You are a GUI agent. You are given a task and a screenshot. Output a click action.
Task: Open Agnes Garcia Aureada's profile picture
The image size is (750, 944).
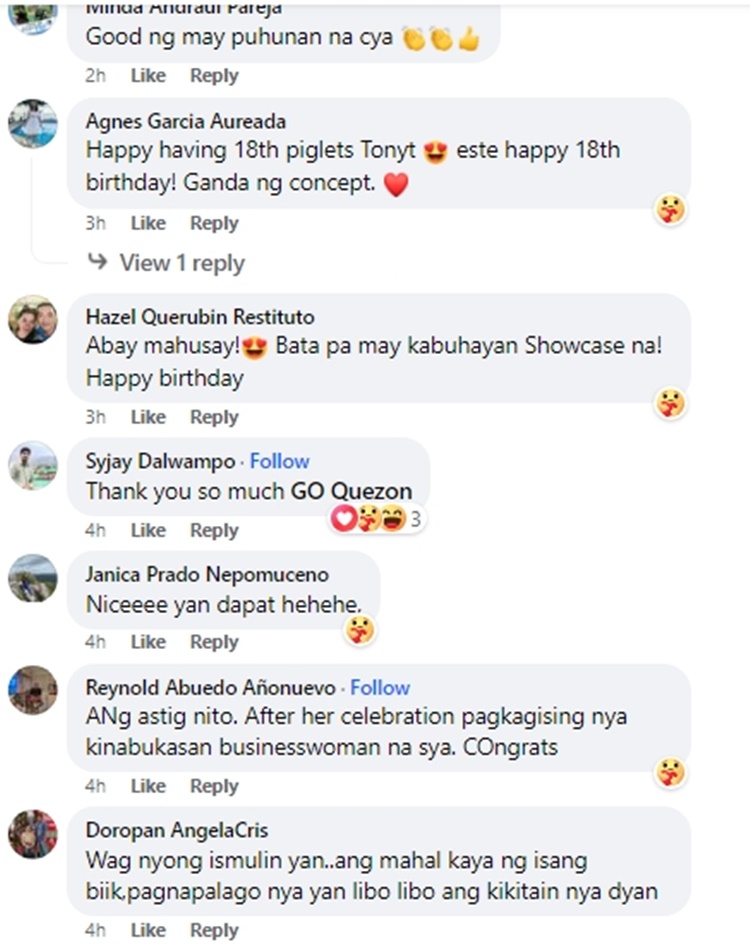(33, 124)
